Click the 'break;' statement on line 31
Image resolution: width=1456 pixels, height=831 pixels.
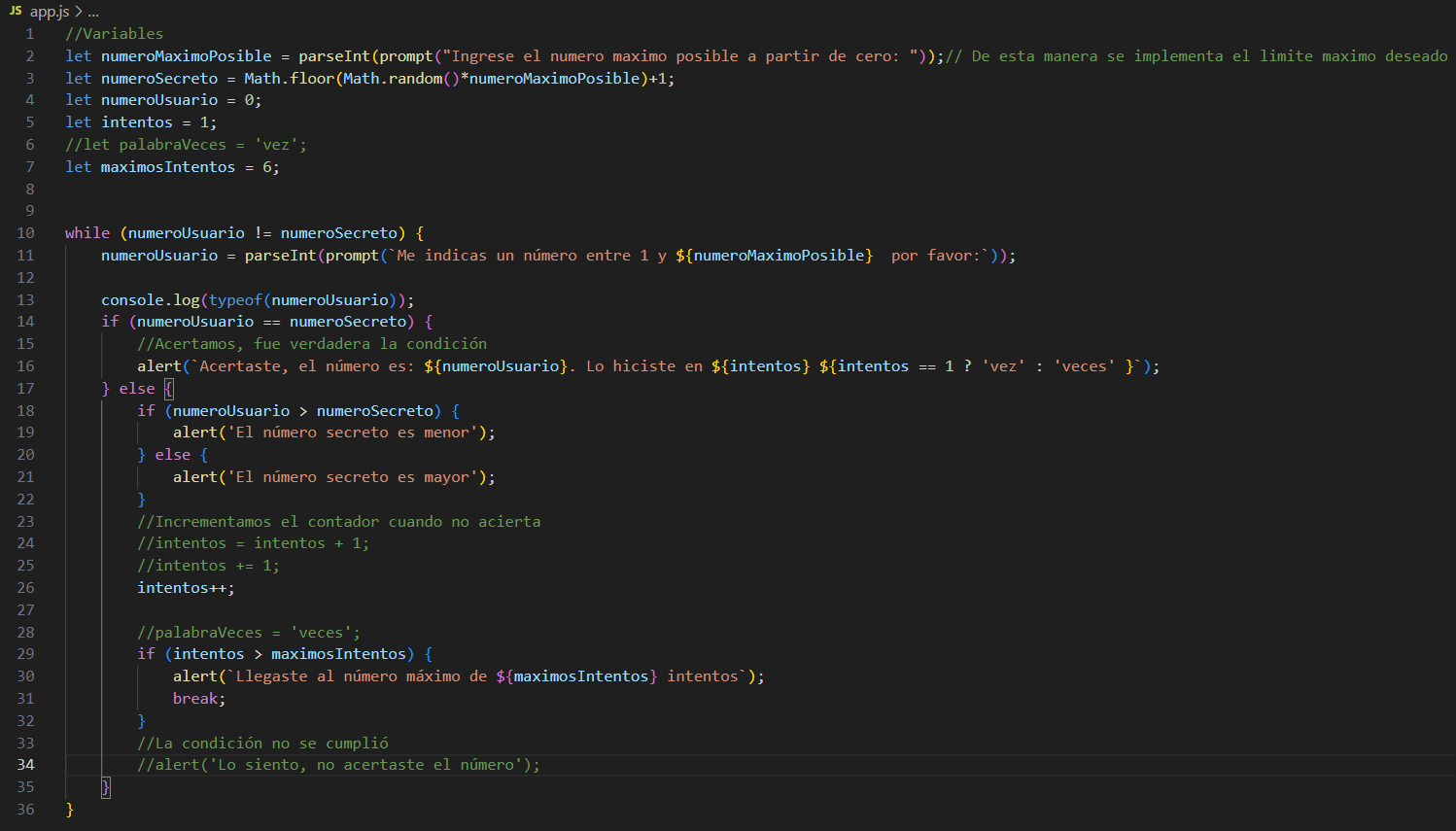[x=199, y=699]
